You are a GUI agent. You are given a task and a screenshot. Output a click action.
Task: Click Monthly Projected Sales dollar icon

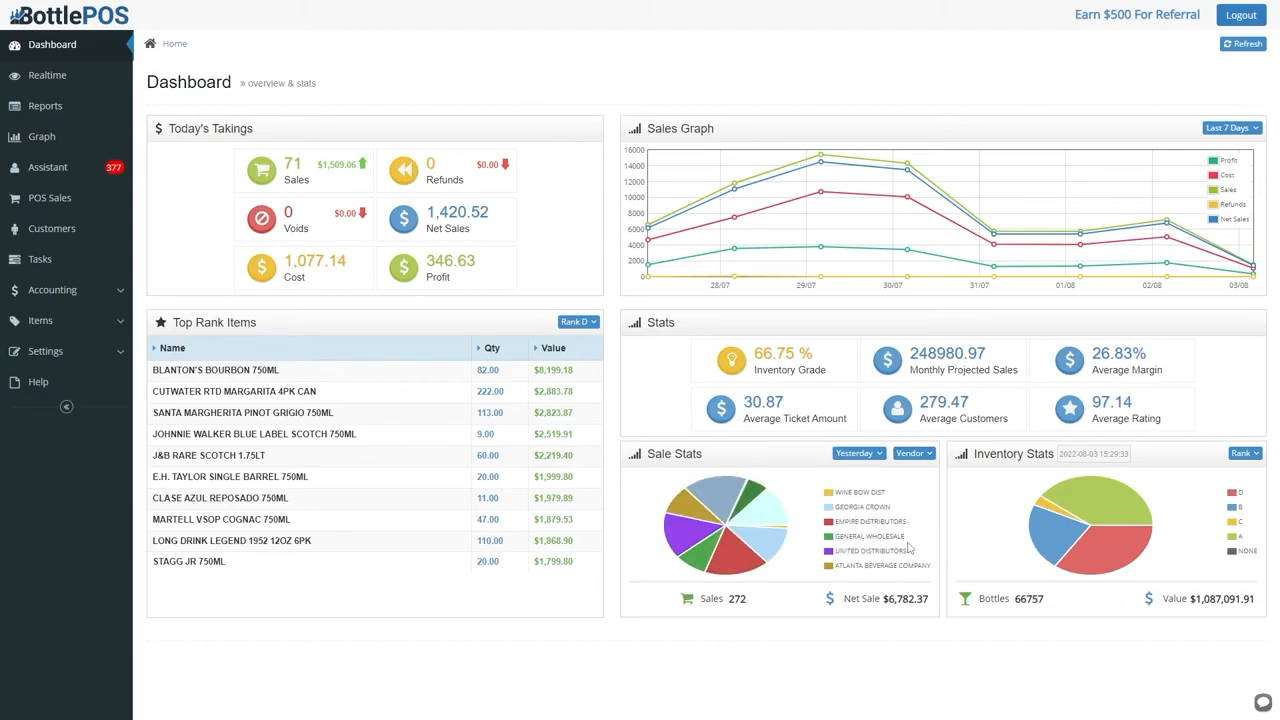click(x=887, y=360)
